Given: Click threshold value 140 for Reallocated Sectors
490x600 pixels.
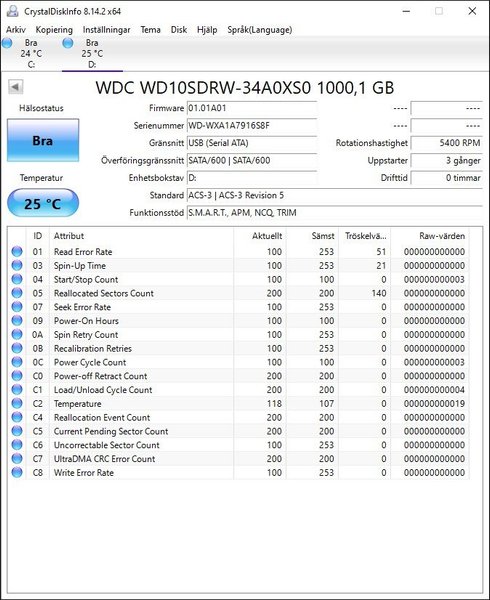Looking at the screenshot, I should (x=379, y=293).
